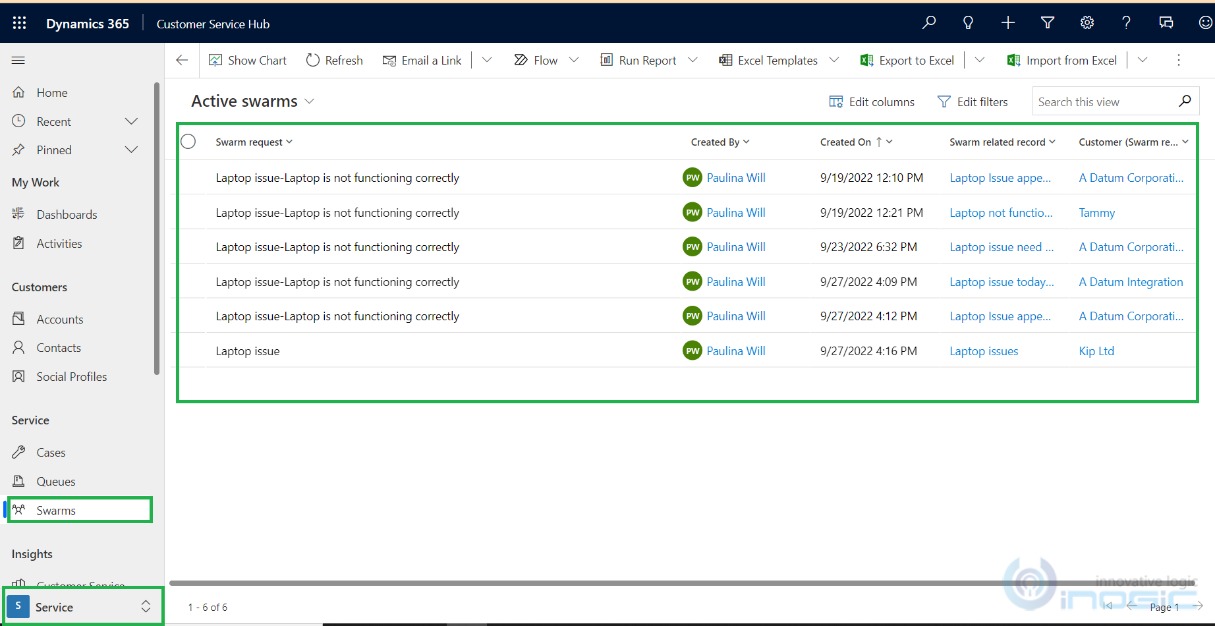Screen dimensions: 1215x626
Task: Open more commands overflow menu
Action: [1179, 60]
